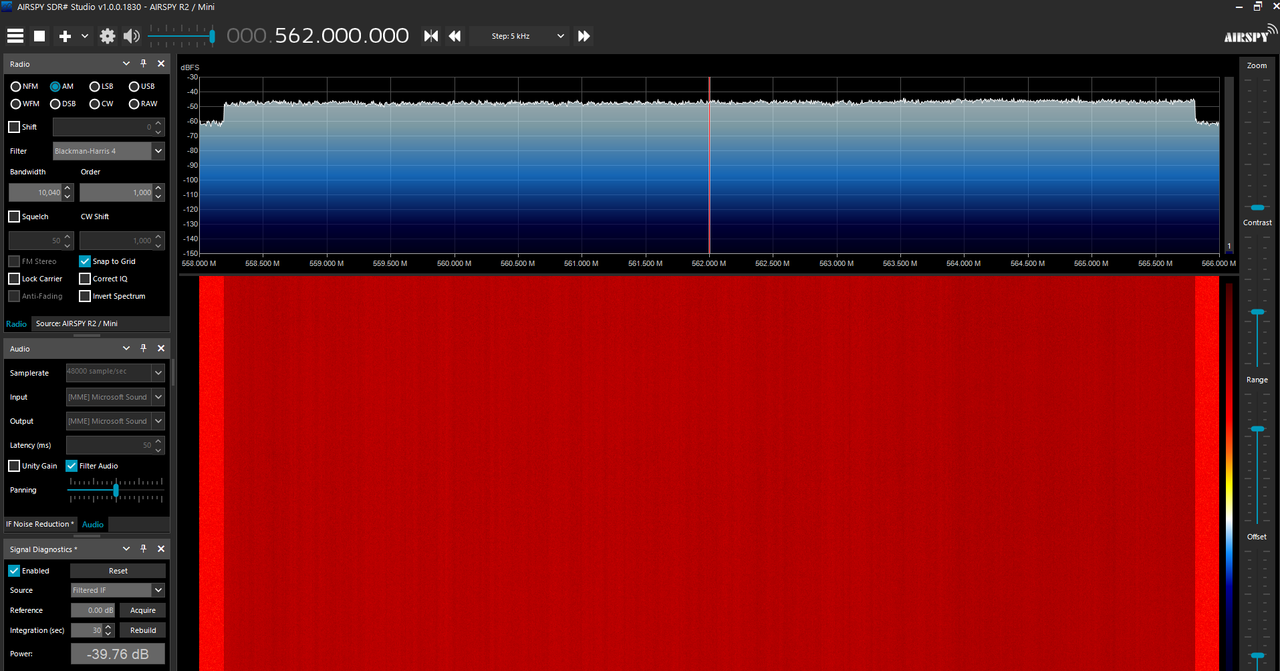Enable the Squelch checkbox
The height and width of the screenshot is (671, 1280).
(x=14, y=216)
